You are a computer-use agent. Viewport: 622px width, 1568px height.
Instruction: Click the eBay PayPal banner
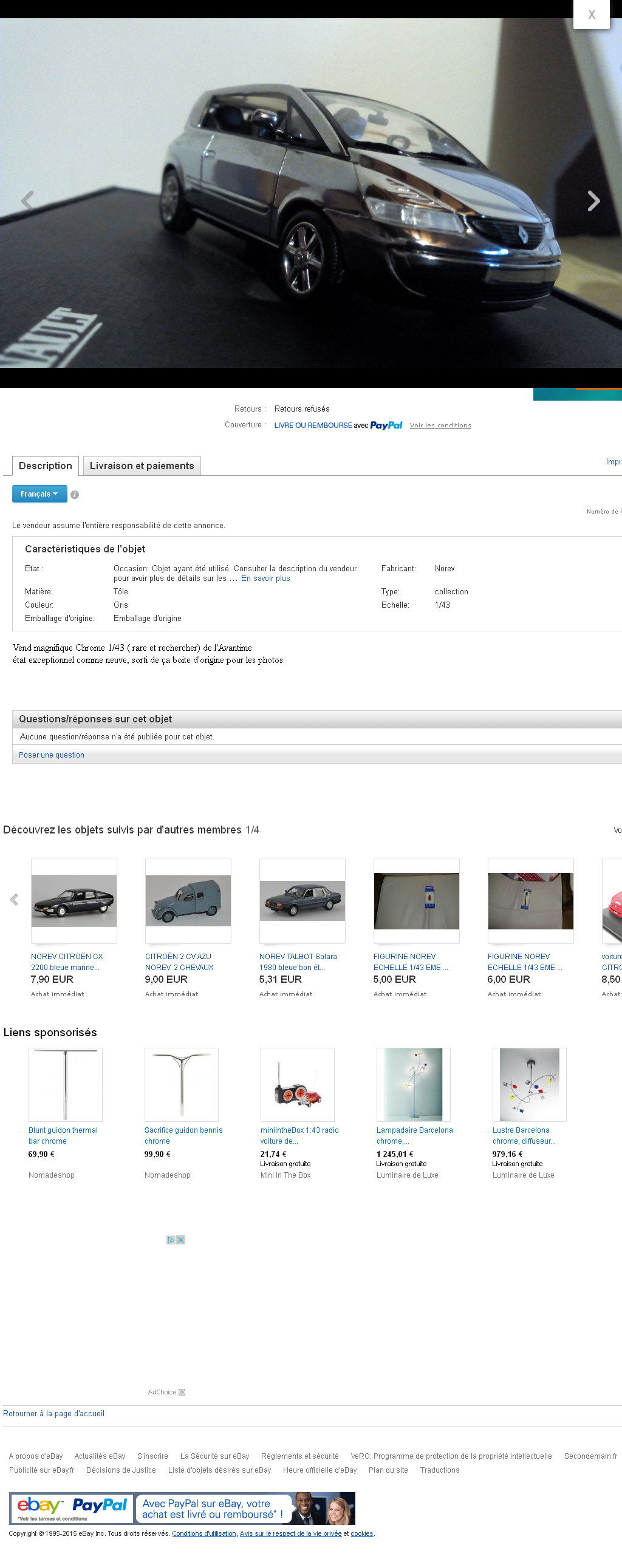coord(182,1509)
